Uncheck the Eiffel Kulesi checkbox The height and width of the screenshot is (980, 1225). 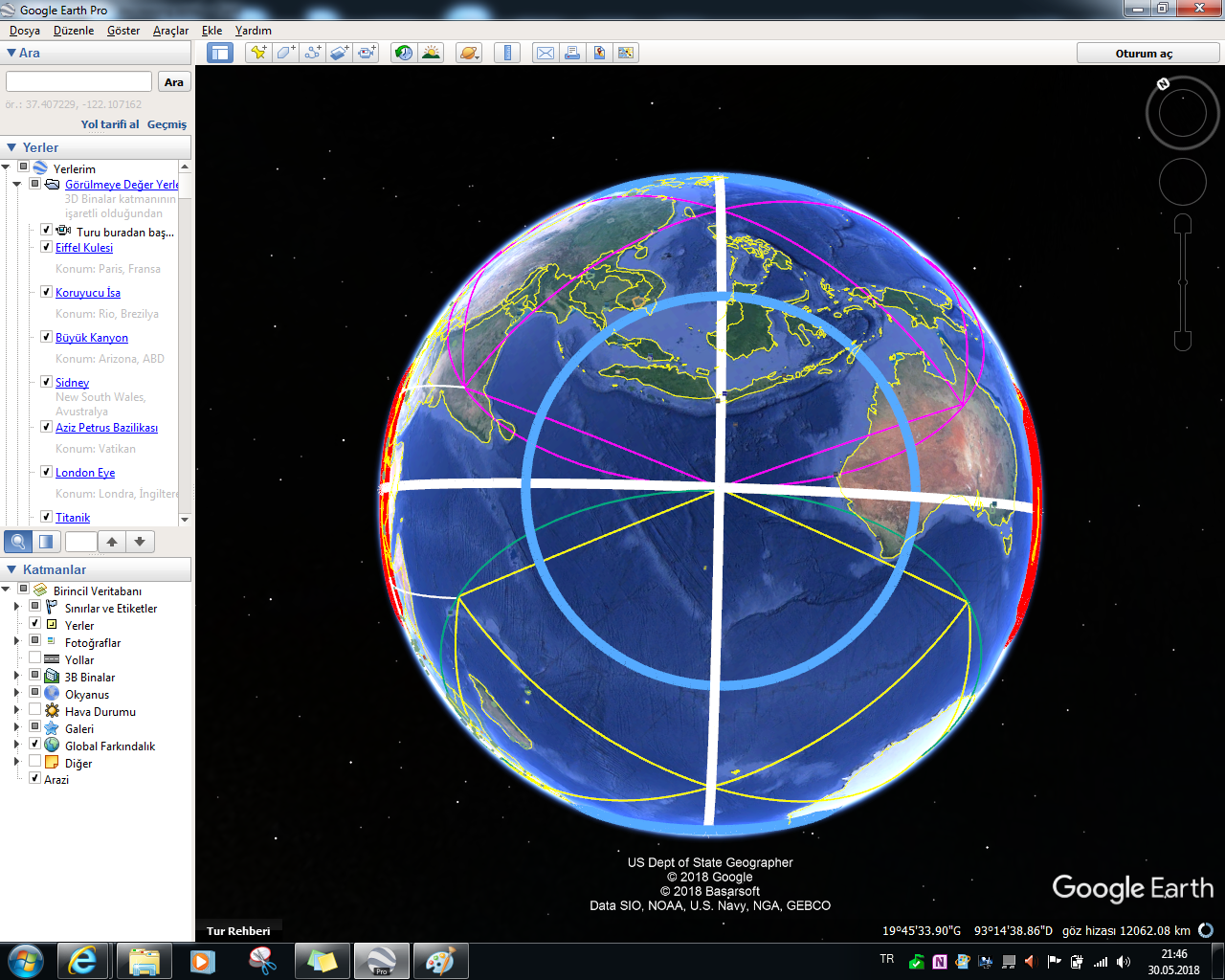pyautogui.click(x=46, y=247)
